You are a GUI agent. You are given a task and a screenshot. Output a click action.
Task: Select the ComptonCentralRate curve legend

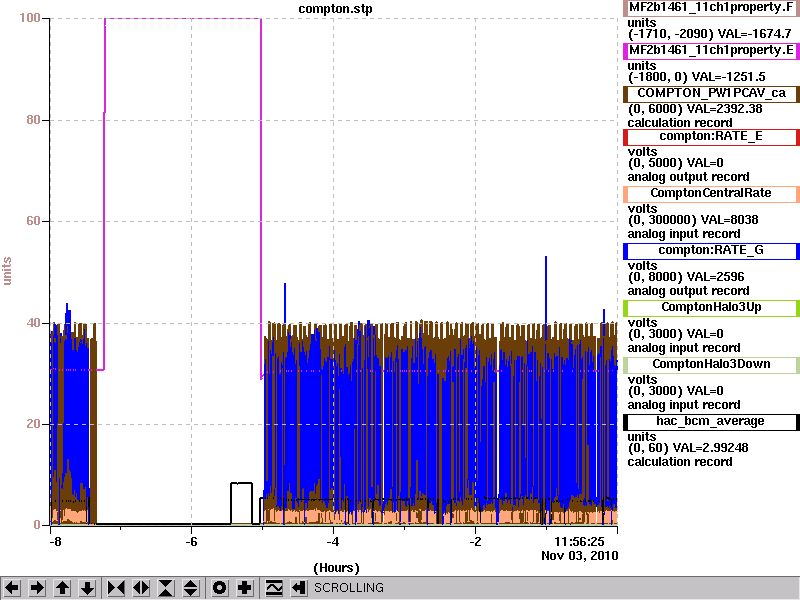pyautogui.click(x=711, y=193)
